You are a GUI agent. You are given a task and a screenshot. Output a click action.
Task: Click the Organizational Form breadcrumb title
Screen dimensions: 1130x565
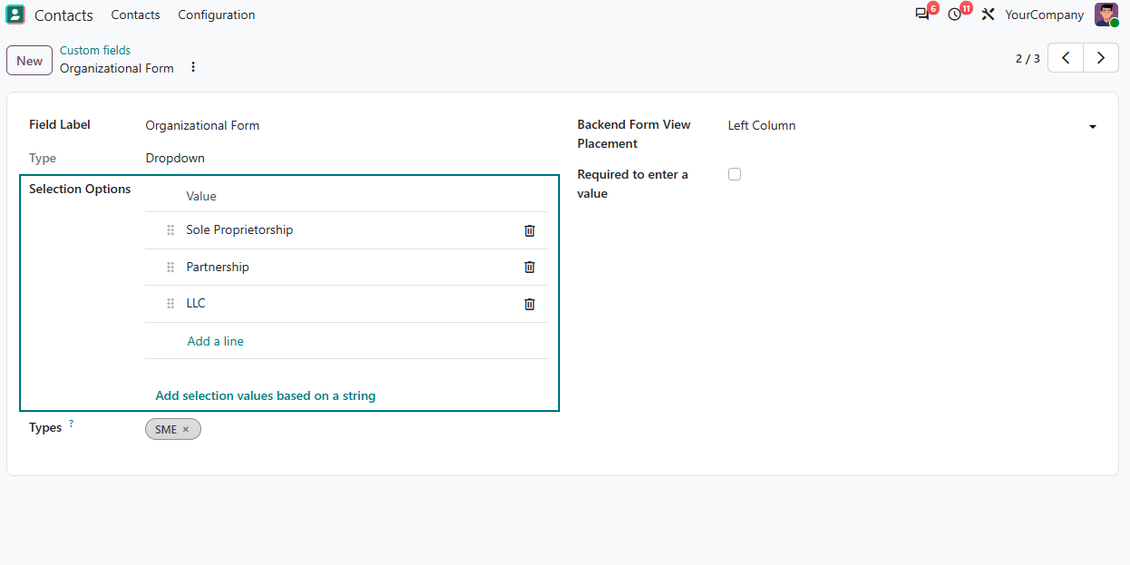(x=117, y=68)
